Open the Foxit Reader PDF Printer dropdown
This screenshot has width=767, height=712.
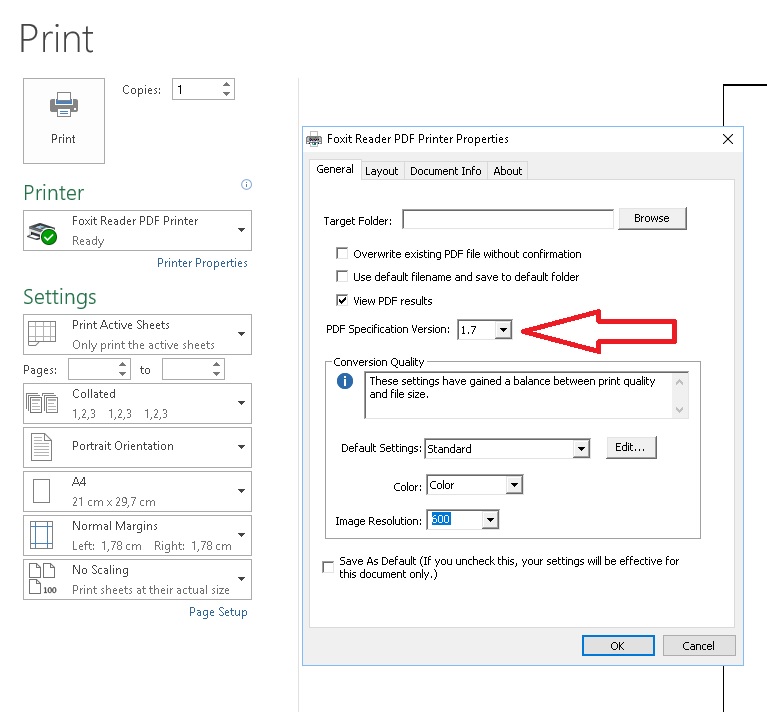pyautogui.click(x=137, y=230)
